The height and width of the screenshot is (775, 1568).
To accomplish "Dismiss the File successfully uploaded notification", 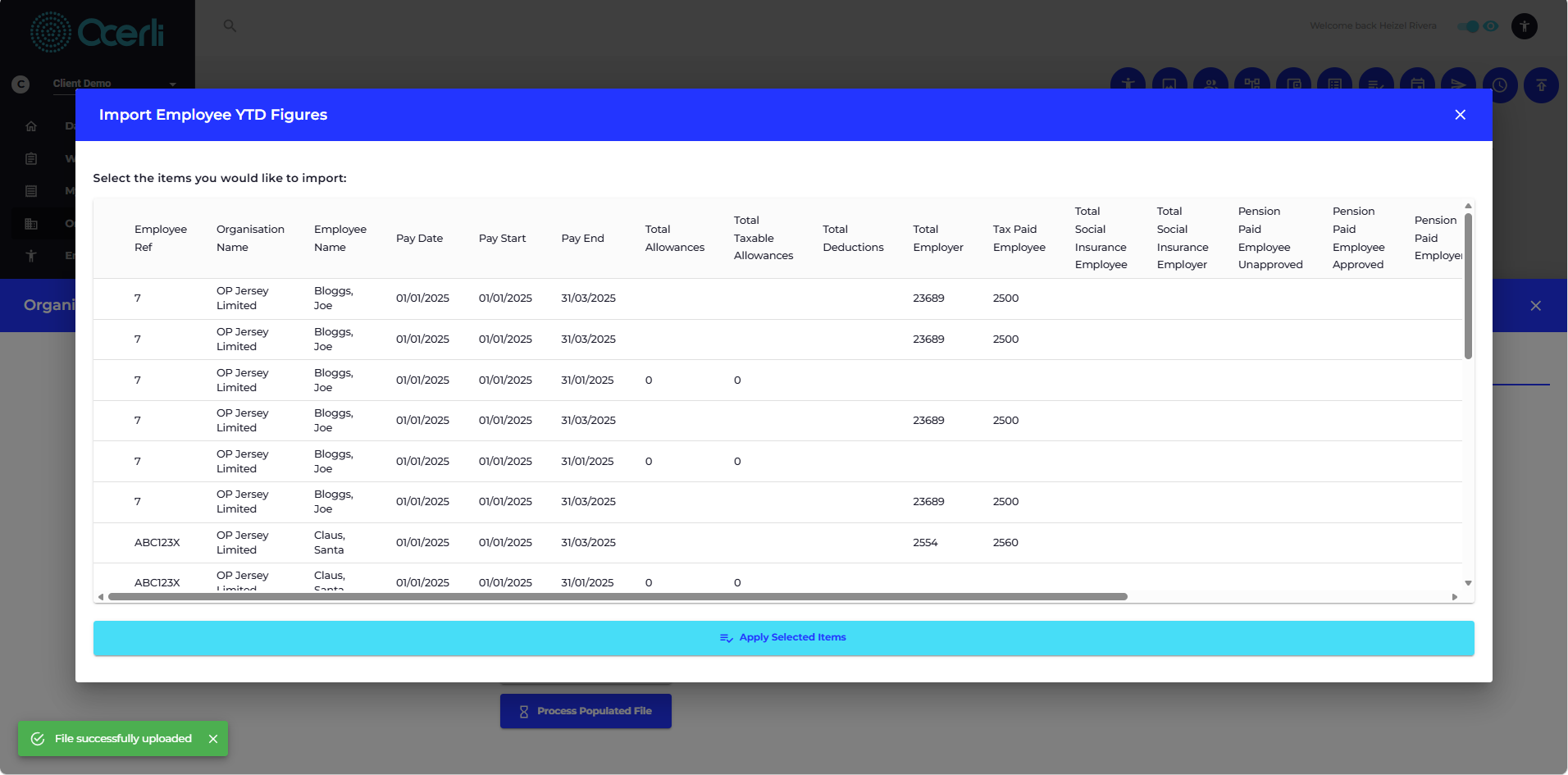I will (213, 739).
